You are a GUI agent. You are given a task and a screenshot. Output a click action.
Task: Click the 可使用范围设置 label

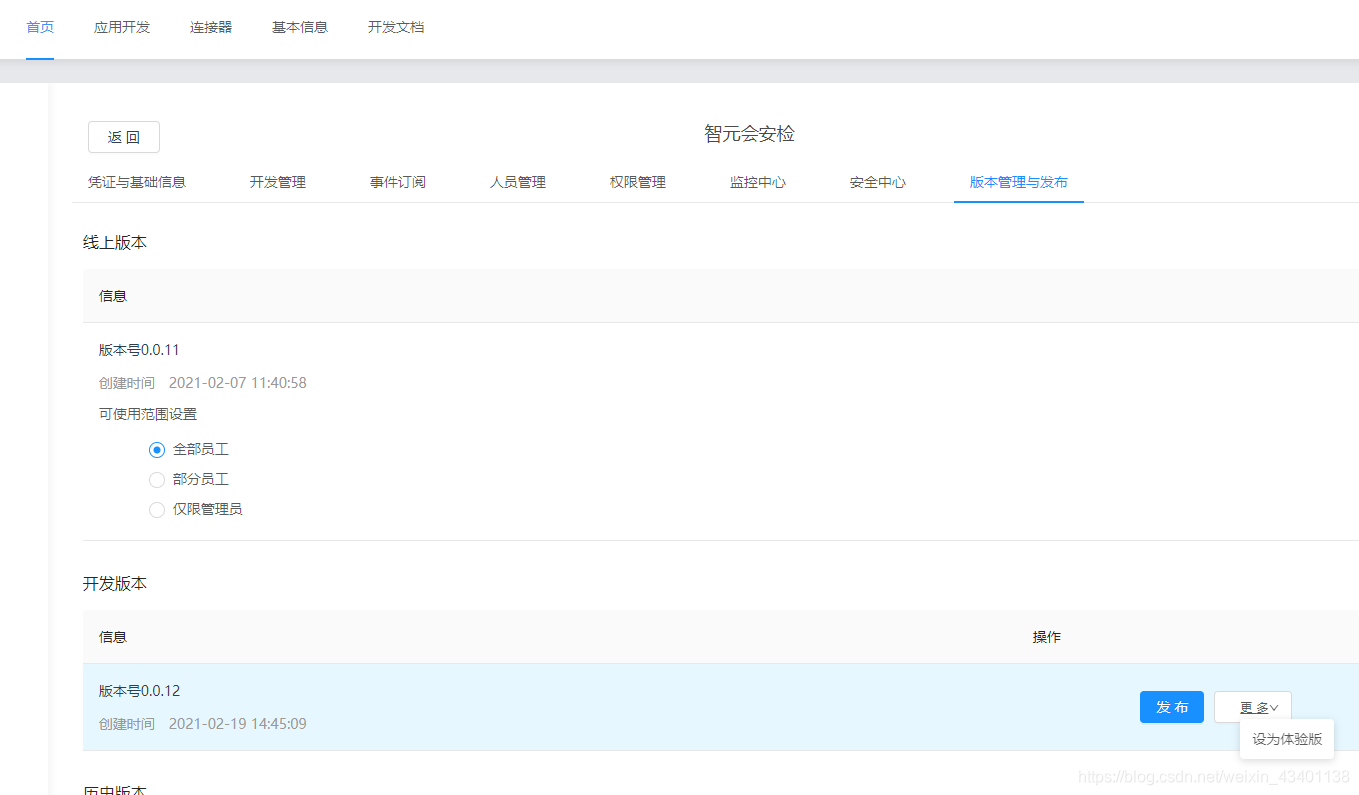coord(148,414)
